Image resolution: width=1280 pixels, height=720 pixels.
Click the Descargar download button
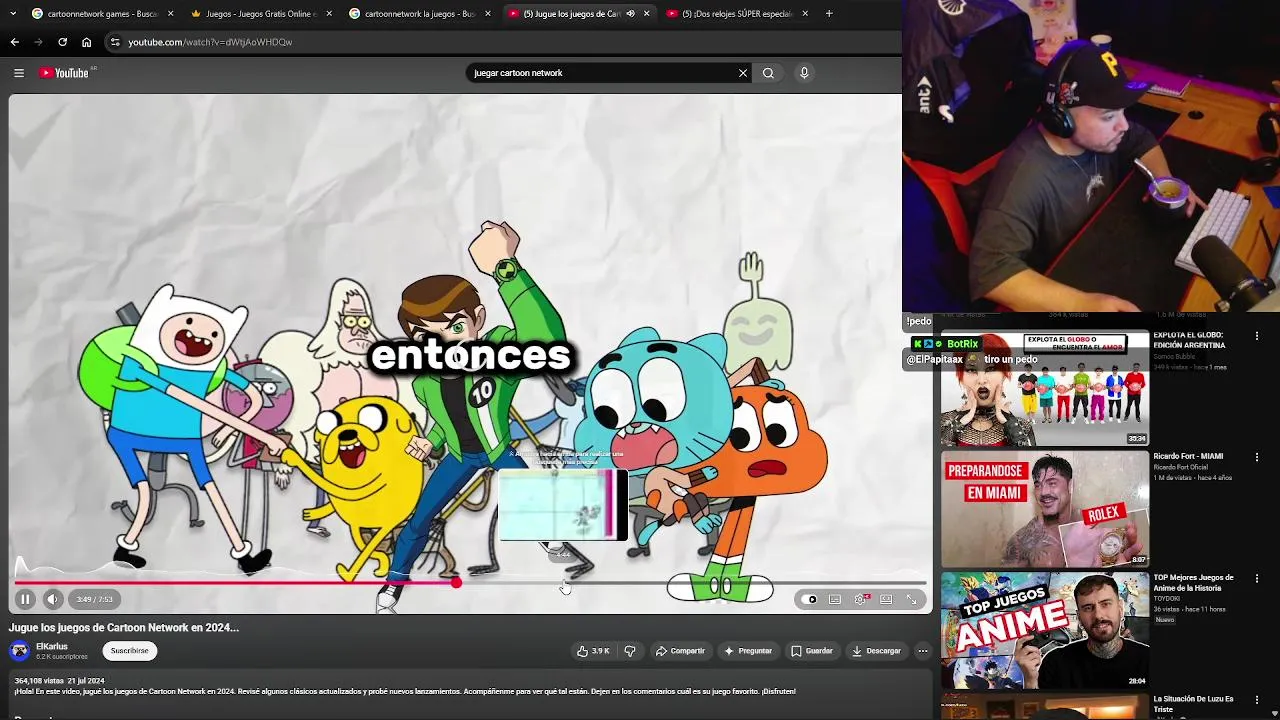click(876, 651)
